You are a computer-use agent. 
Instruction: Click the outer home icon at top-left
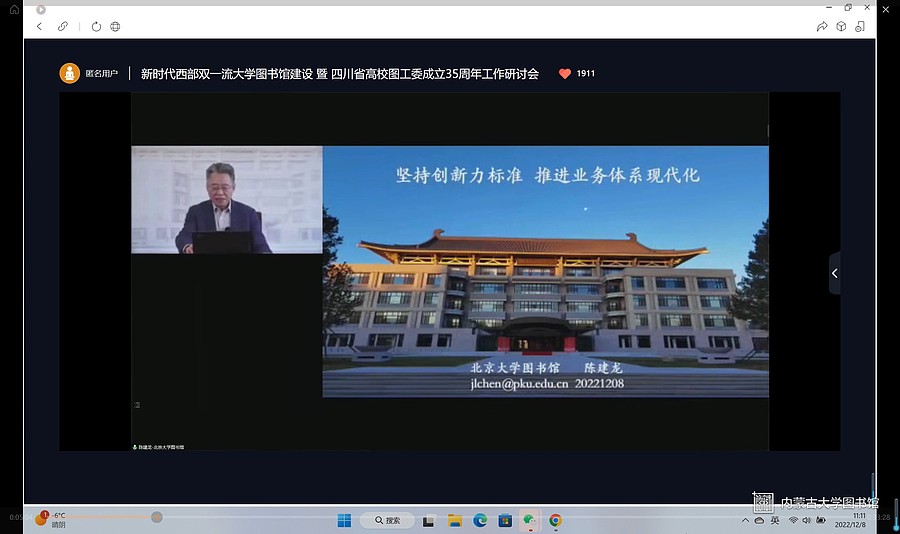click(14, 9)
